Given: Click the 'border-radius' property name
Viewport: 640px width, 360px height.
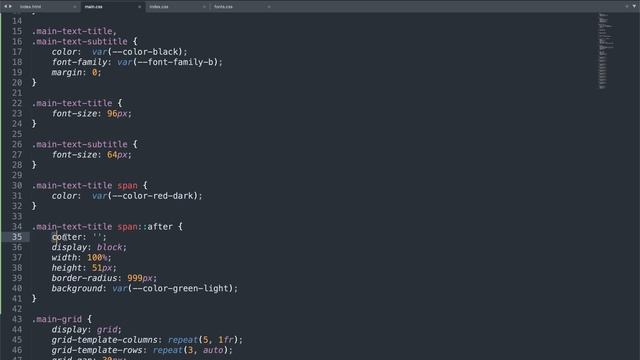Looking at the screenshot, I should click(x=84, y=278).
